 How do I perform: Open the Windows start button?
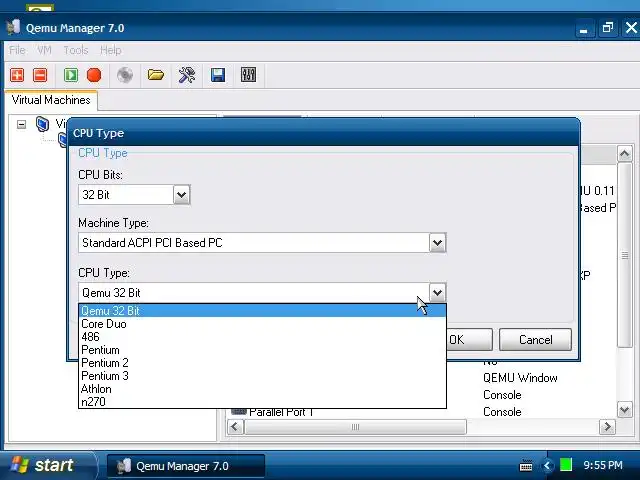click(47, 465)
